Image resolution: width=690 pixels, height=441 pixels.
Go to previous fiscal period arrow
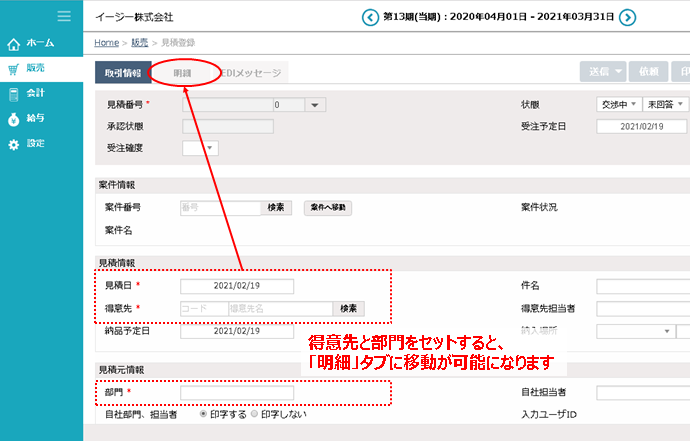pos(370,17)
